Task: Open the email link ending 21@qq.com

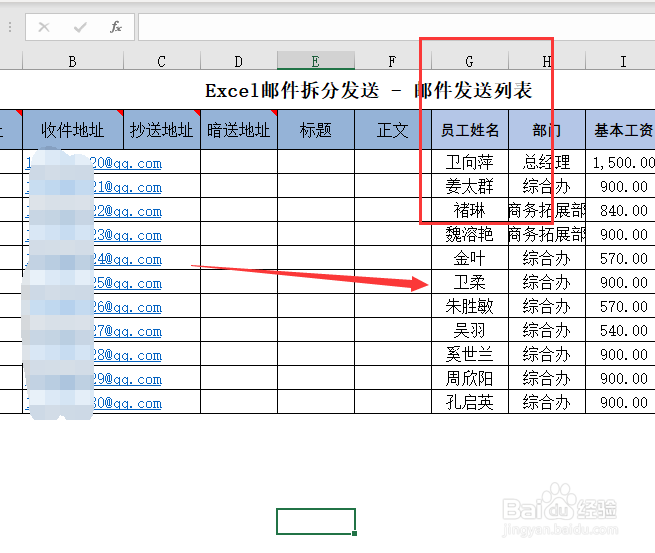Action: 126,188
